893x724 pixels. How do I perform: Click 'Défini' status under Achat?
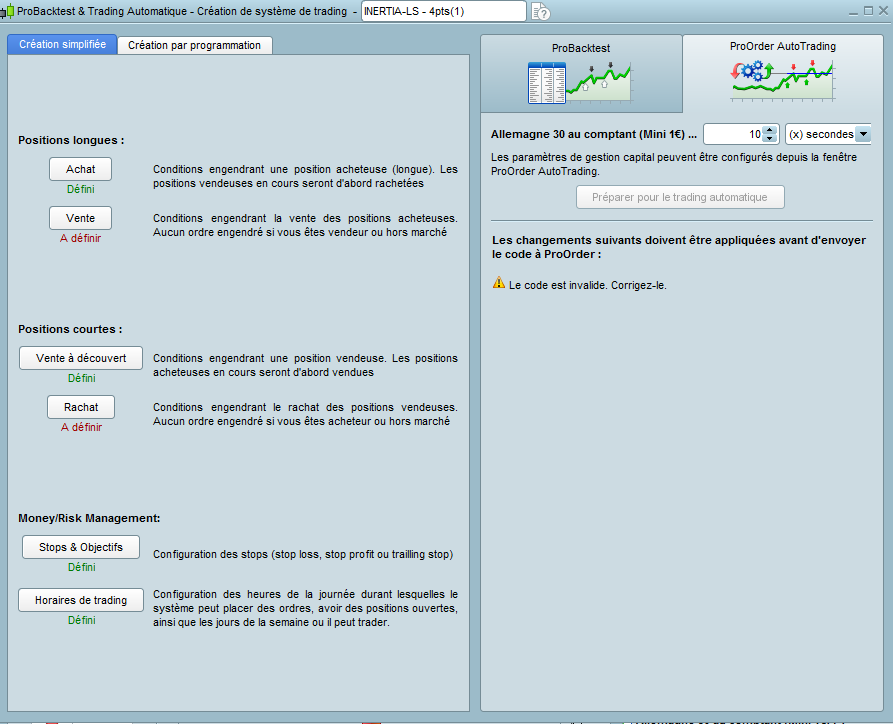point(81,189)
